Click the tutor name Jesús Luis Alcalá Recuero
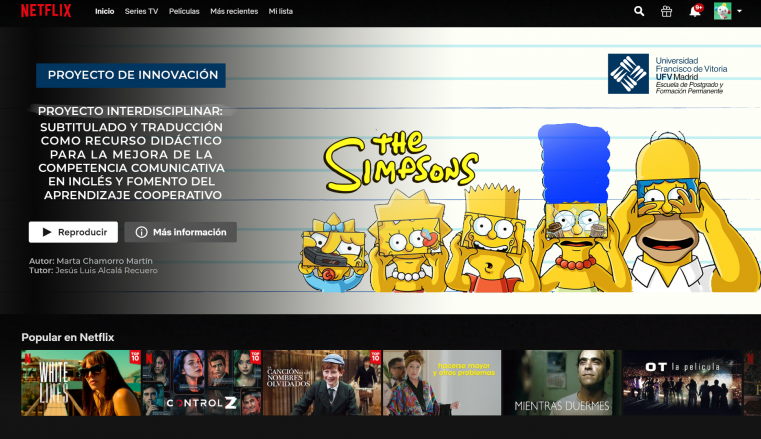Image resolution: width=761 pixels, height=439 pixels. (106, 270)
